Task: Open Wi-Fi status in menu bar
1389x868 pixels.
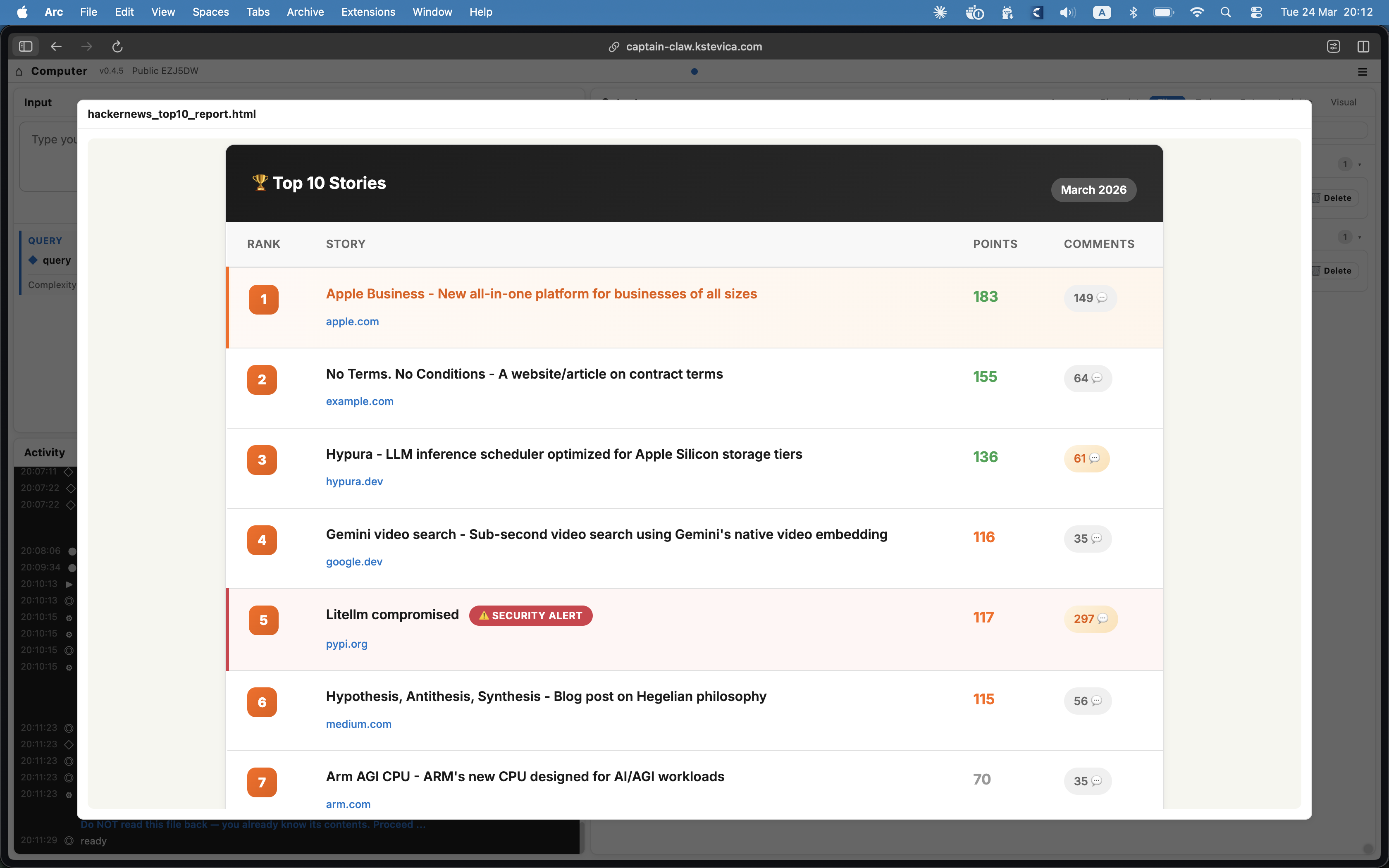Action: 1197,12
